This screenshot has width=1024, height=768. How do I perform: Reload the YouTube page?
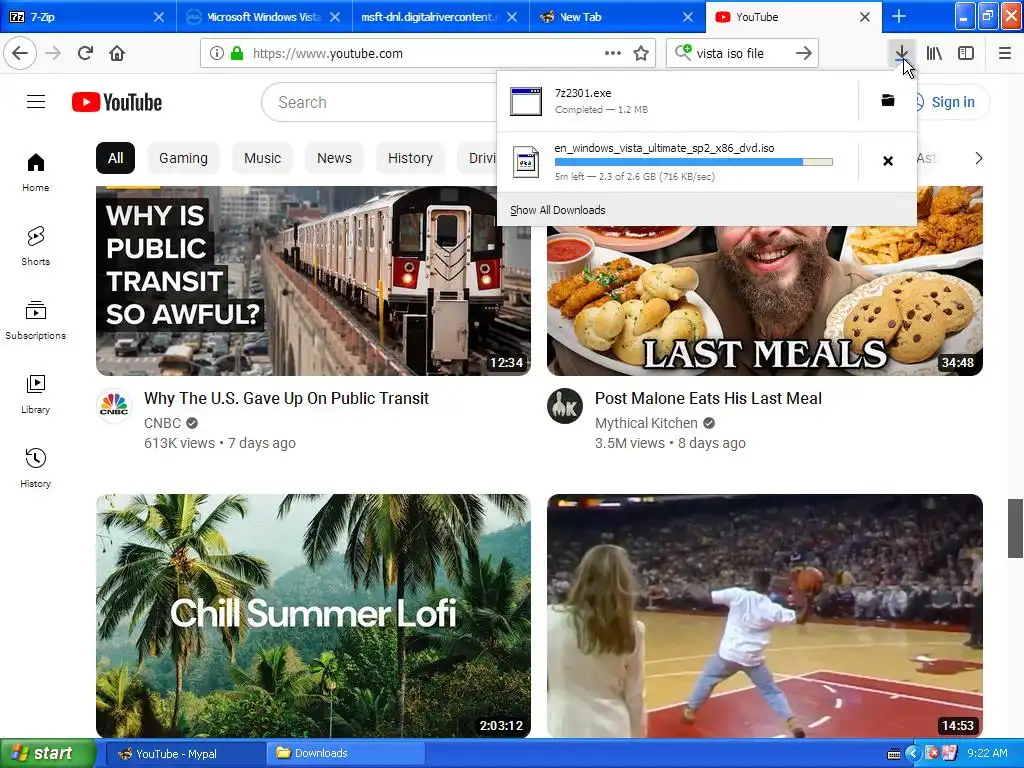[85, 53]
